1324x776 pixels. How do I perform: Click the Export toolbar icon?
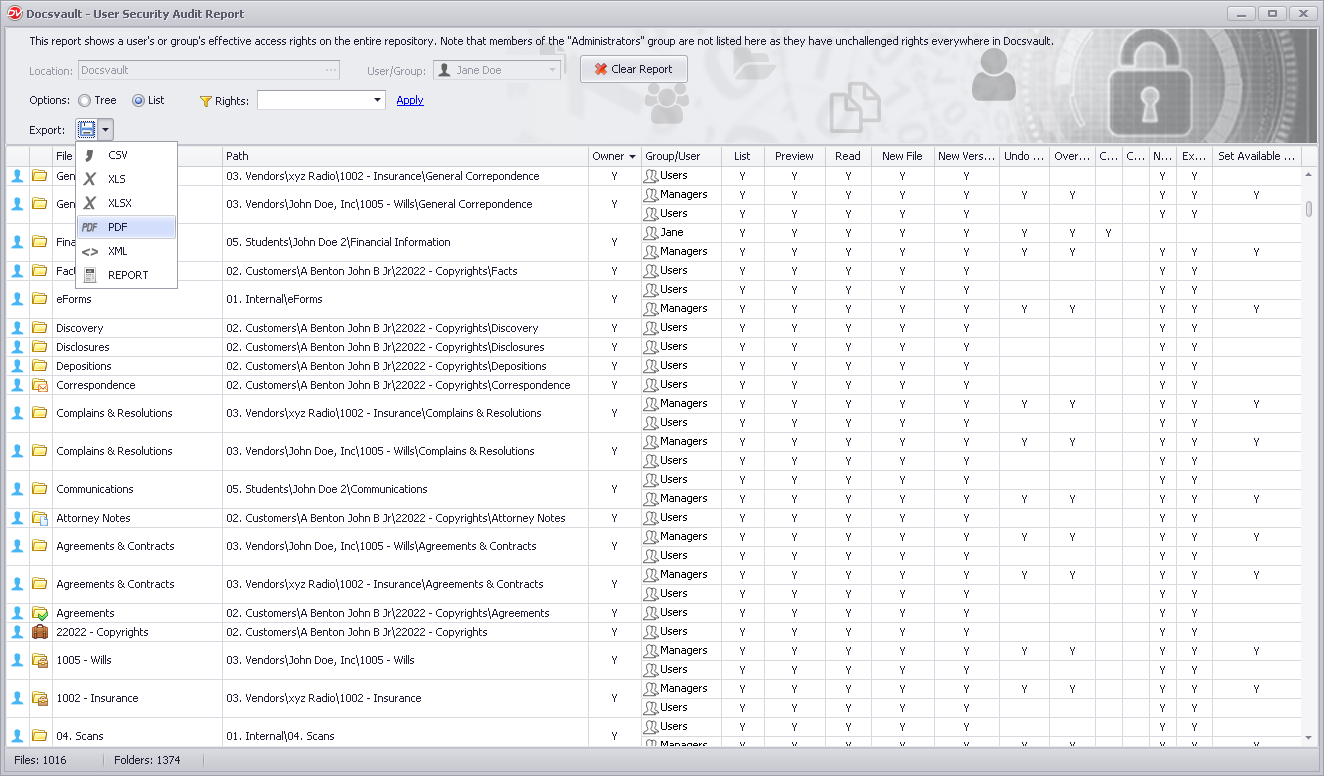pyautogui.click(x=86, y=129)
